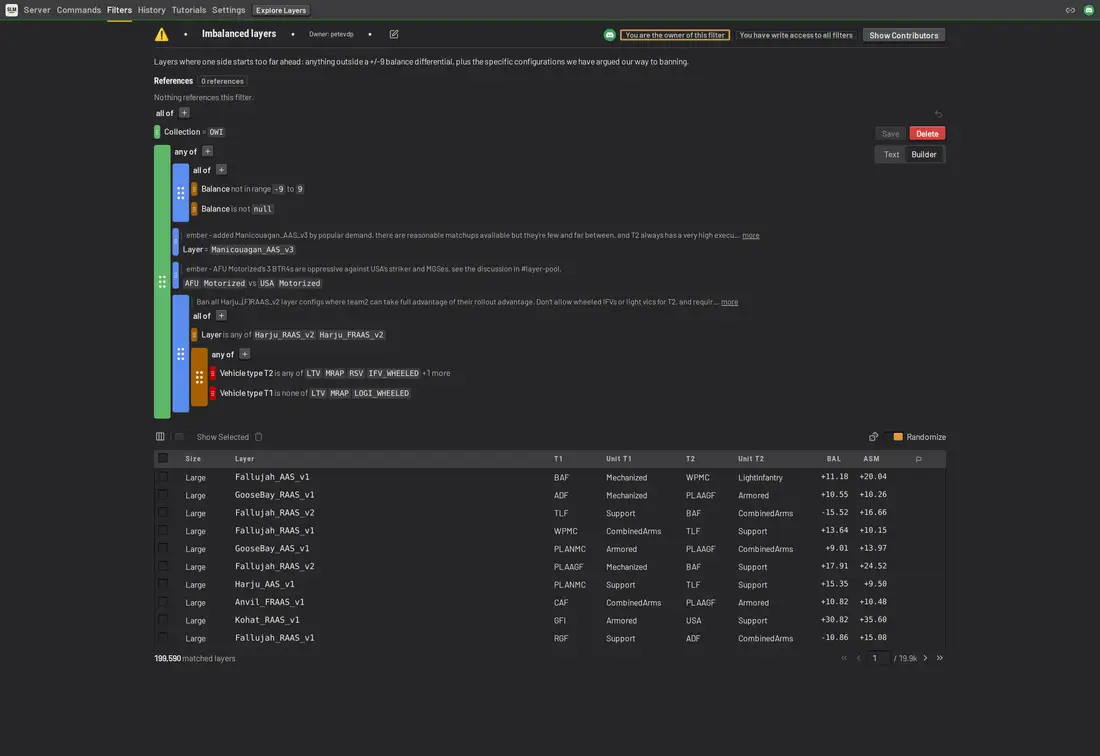The image size is (1100, 756).
Task: Click red handle of Vehicle type T2
Action: (x=213, y=374)
